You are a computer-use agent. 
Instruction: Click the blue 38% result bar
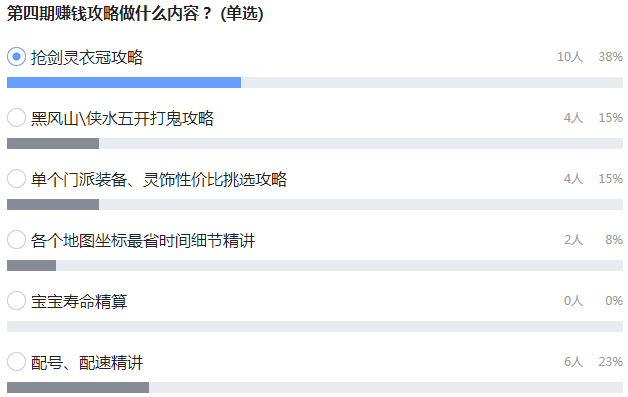124,83
